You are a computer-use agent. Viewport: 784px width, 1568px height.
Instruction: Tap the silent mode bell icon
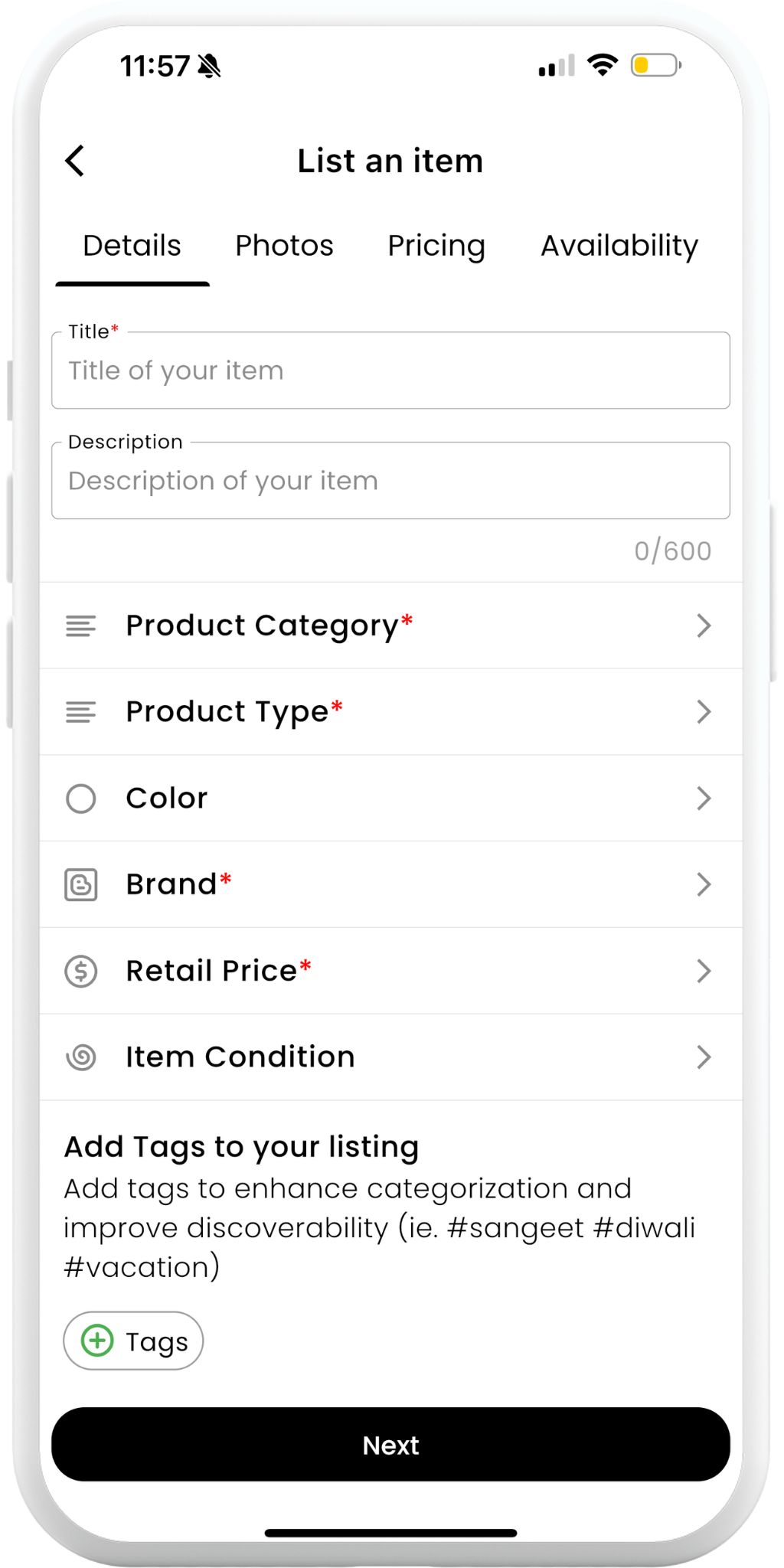pos(209,67)
